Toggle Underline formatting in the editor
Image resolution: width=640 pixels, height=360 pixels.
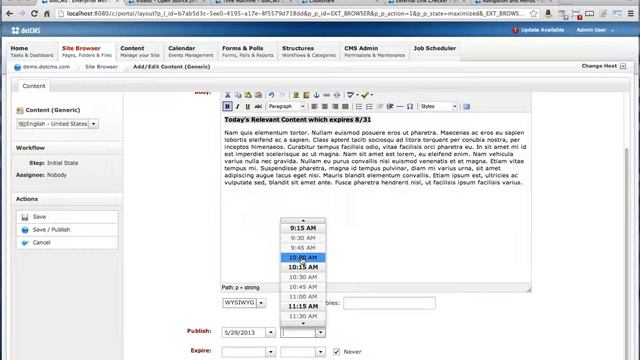[x=247, y=107]
